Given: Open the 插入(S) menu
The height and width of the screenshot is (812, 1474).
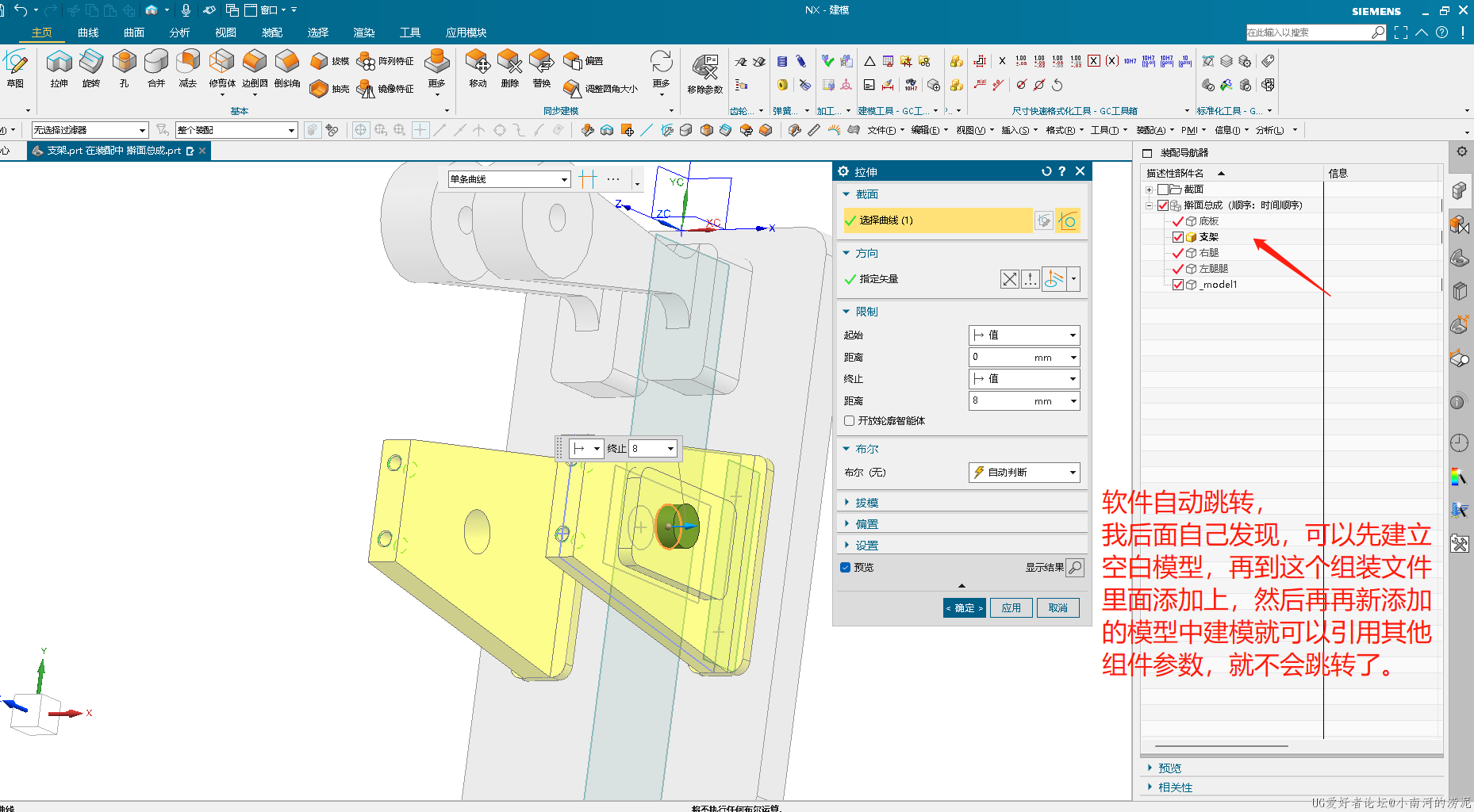Looking at the screenshot, I should [x=1019, y=130].
